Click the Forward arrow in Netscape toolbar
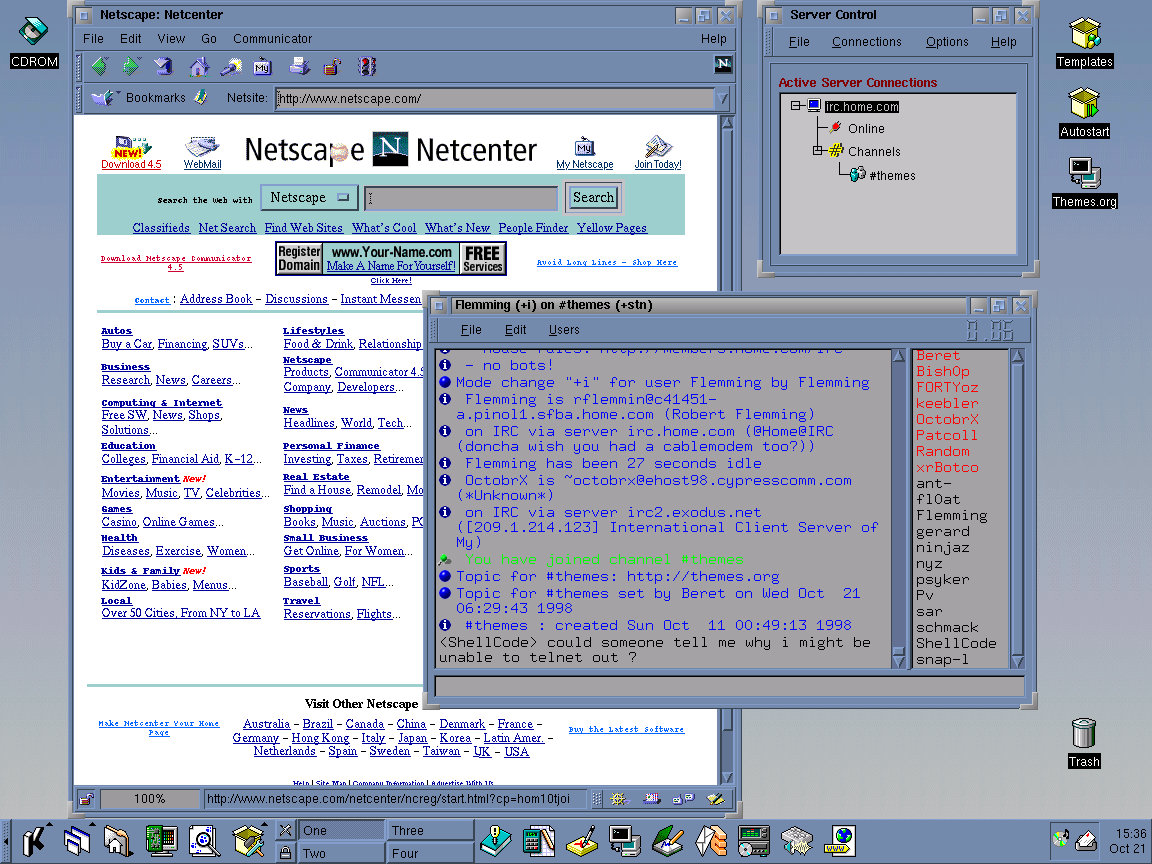The height and width of the screenshot is (864, 1152). point(131,67)
